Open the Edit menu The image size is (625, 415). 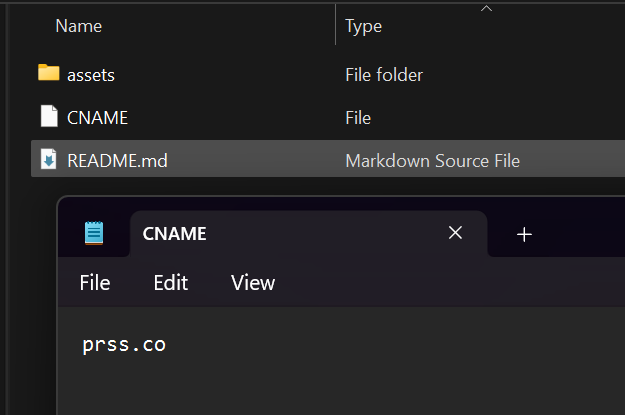171,283
